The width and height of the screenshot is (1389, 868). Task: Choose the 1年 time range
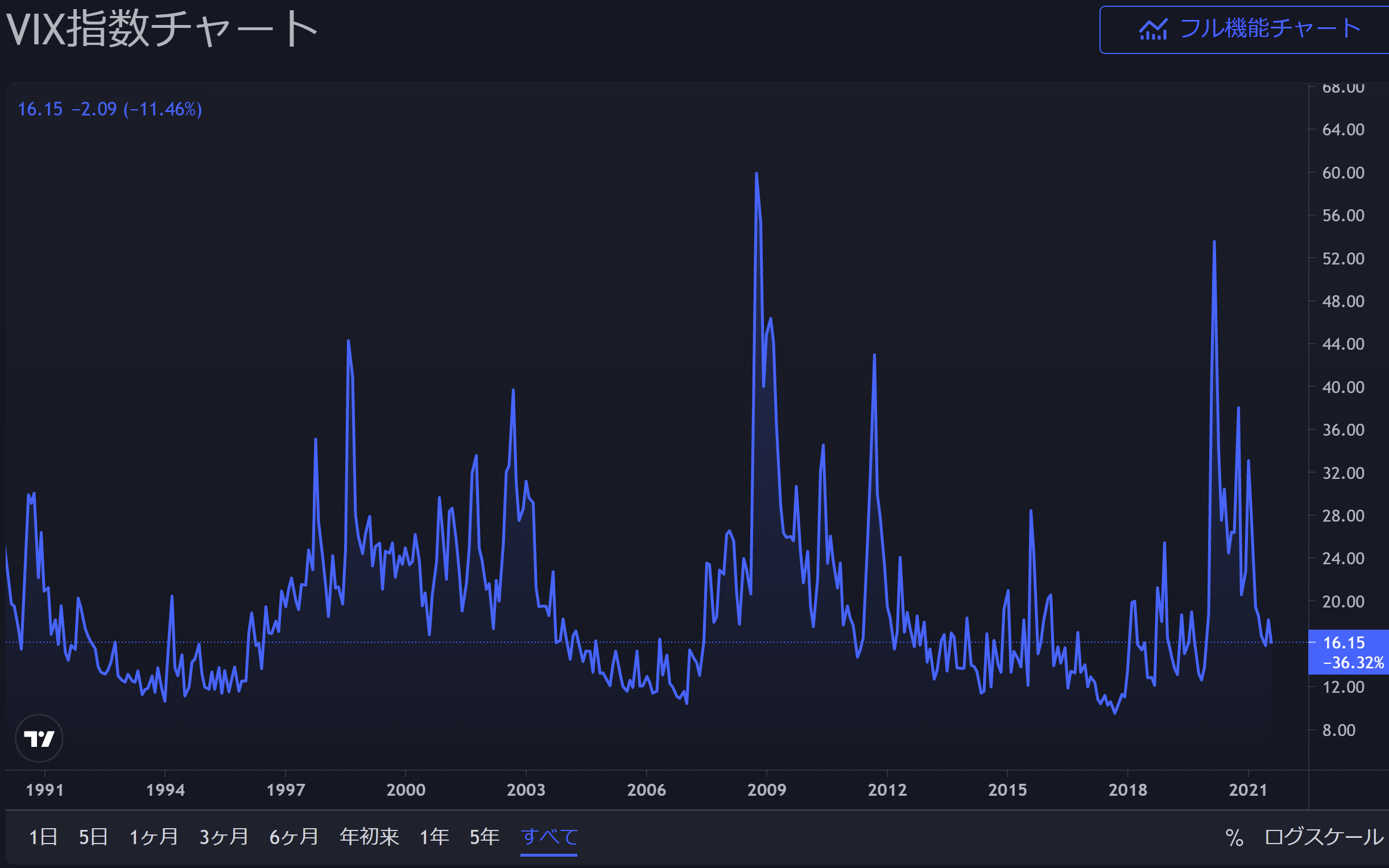[434, 837]
